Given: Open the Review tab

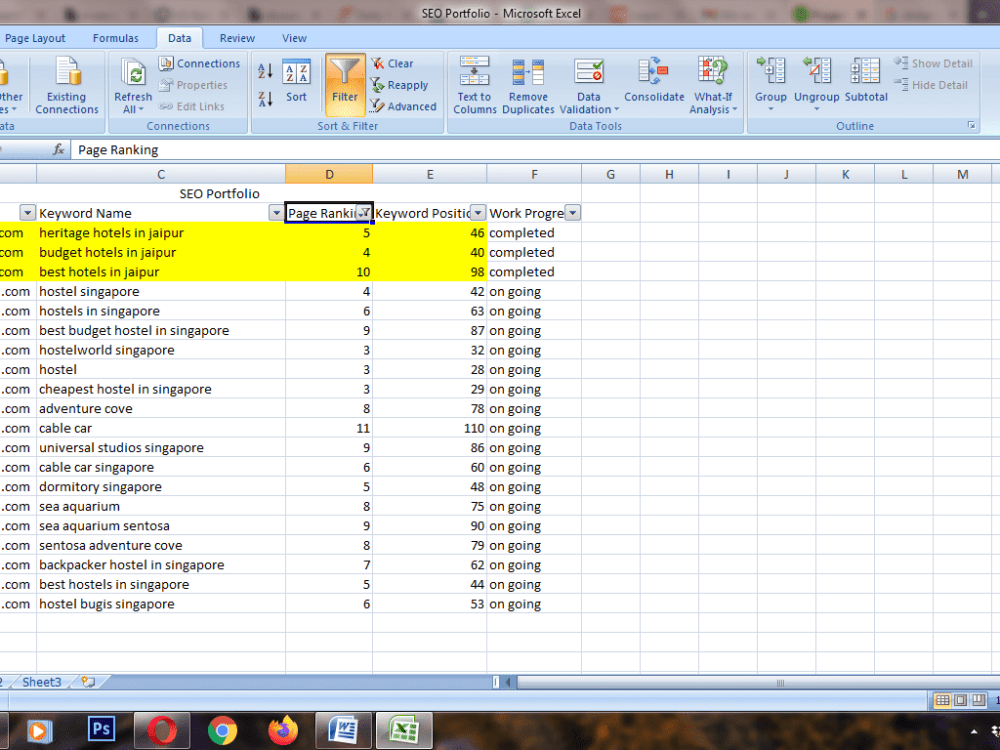Looking at the screenshot, I should pos(237,38).
